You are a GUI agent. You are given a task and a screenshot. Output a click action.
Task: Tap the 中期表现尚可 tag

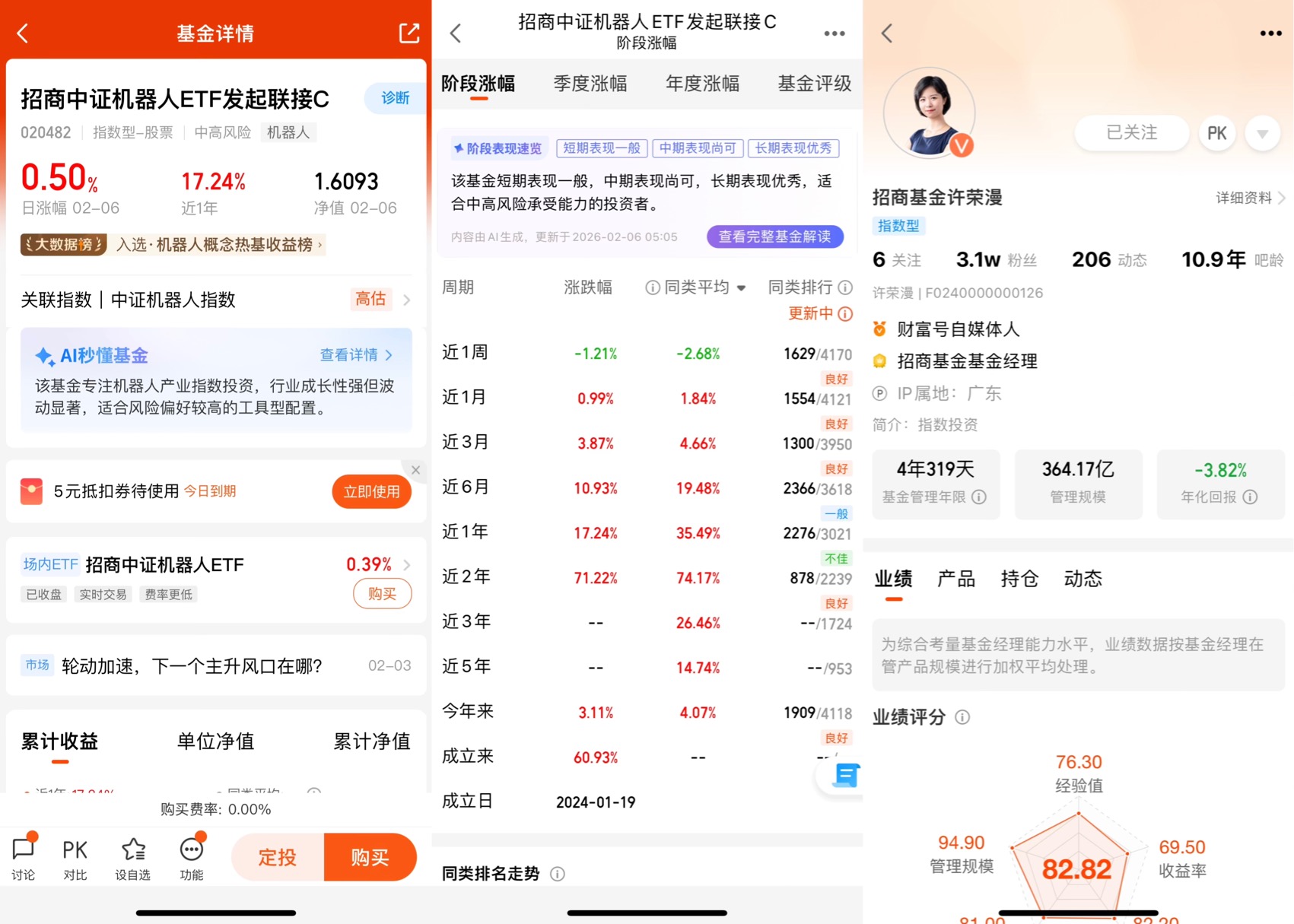[698, 148]
